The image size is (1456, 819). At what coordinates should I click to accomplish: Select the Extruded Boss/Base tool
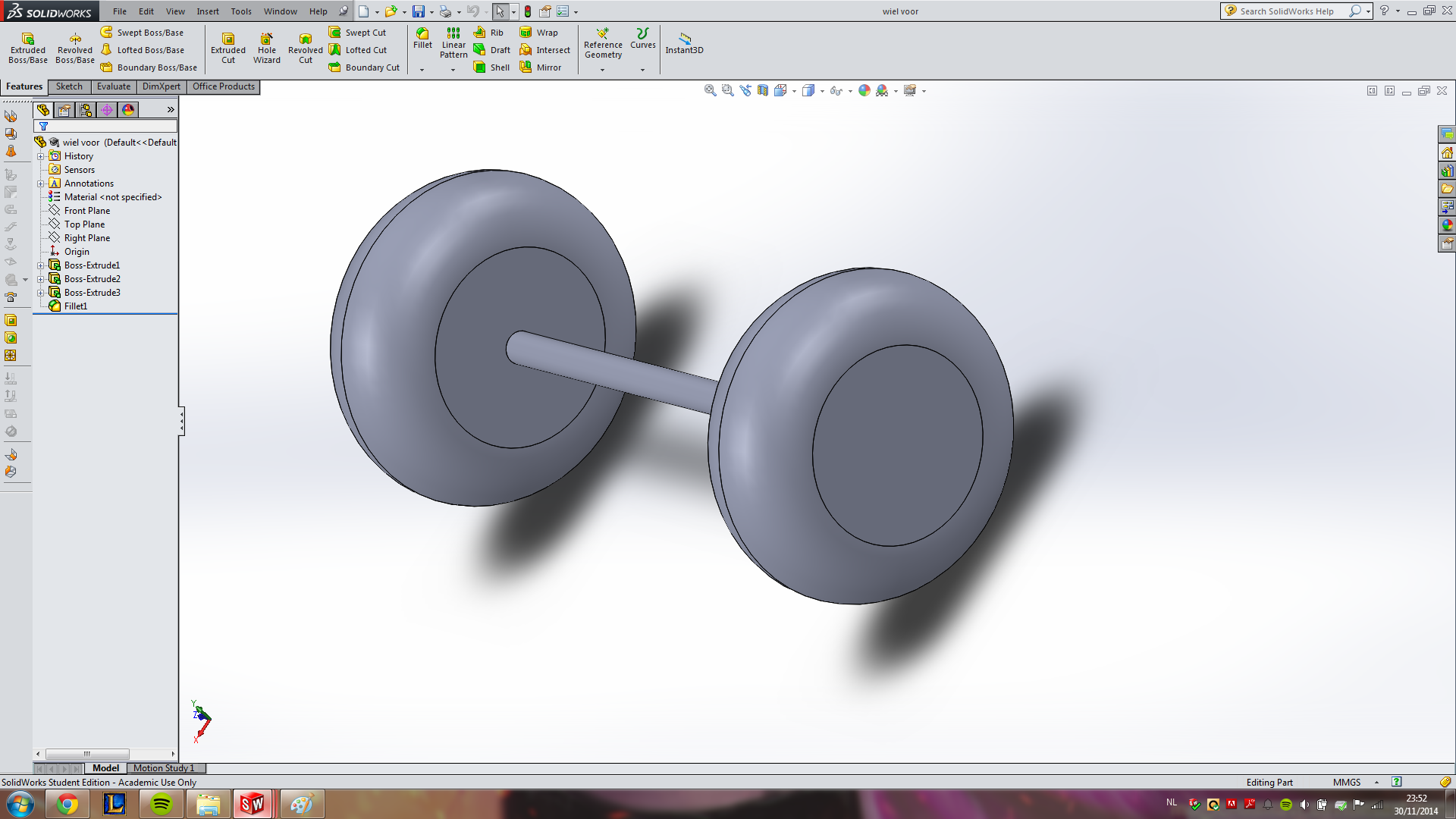27,47
